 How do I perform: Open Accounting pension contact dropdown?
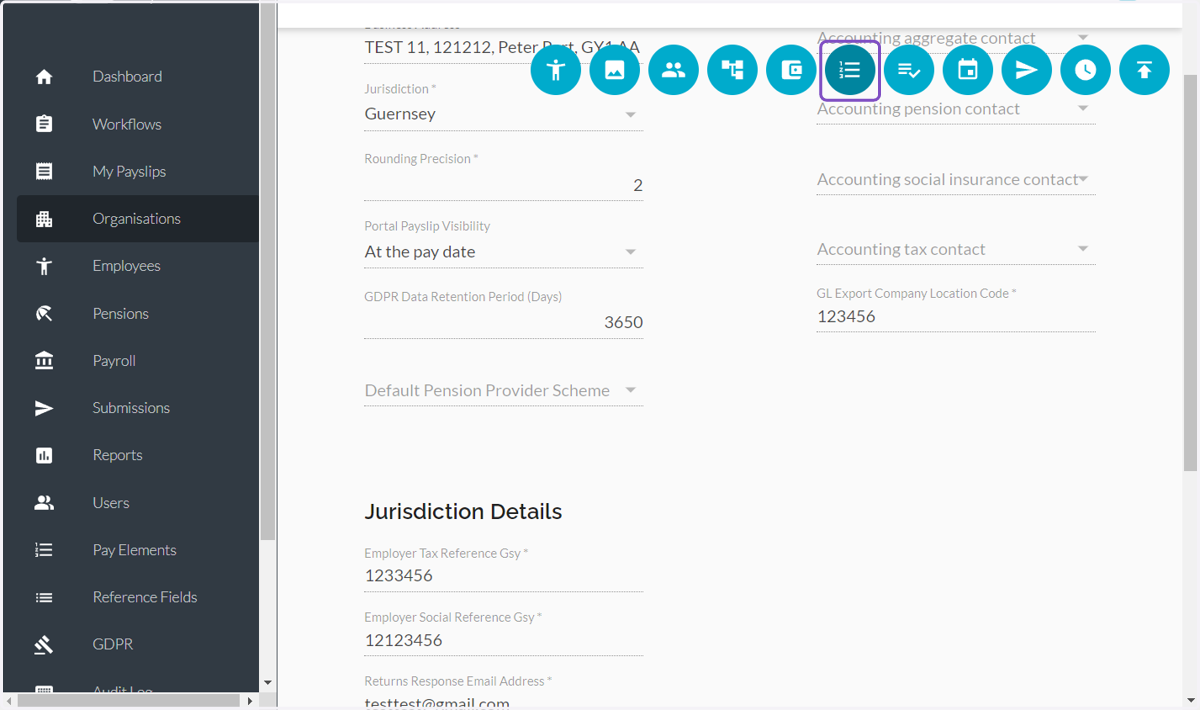tap(956, 108)
